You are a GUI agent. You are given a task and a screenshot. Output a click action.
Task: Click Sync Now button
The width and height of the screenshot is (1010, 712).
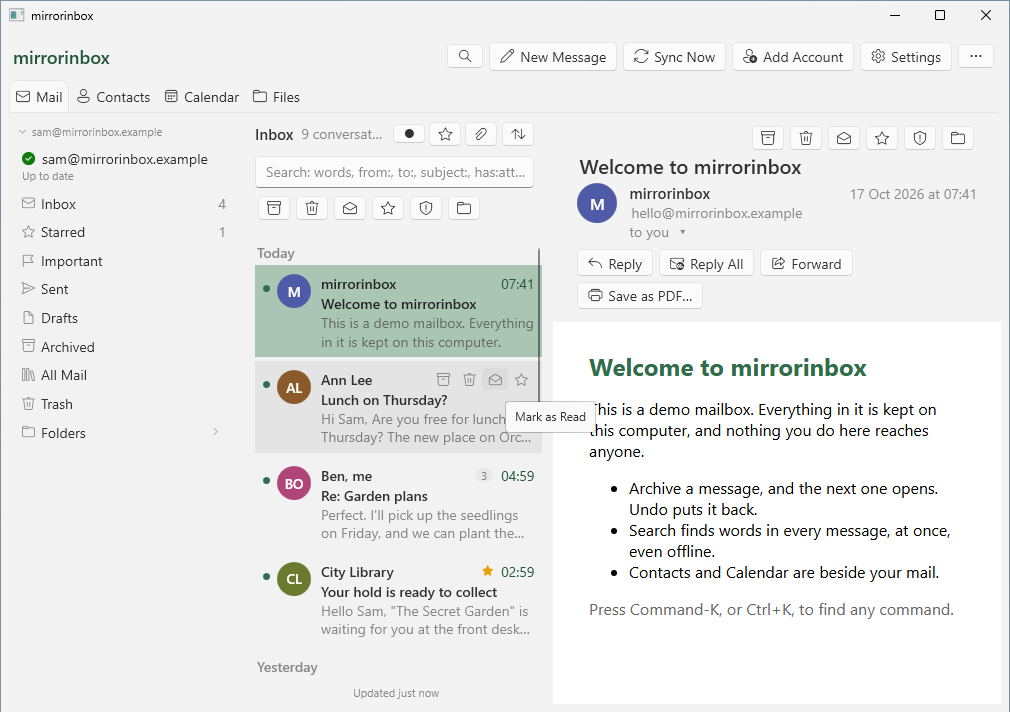[x=674, y=57]
